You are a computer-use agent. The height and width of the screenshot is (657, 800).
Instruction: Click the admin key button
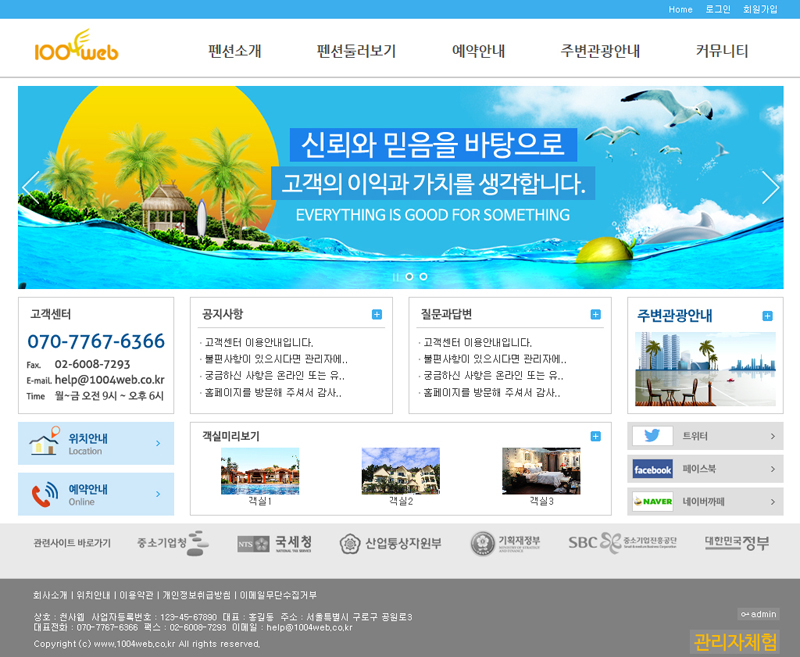click(x=758, y=614)
